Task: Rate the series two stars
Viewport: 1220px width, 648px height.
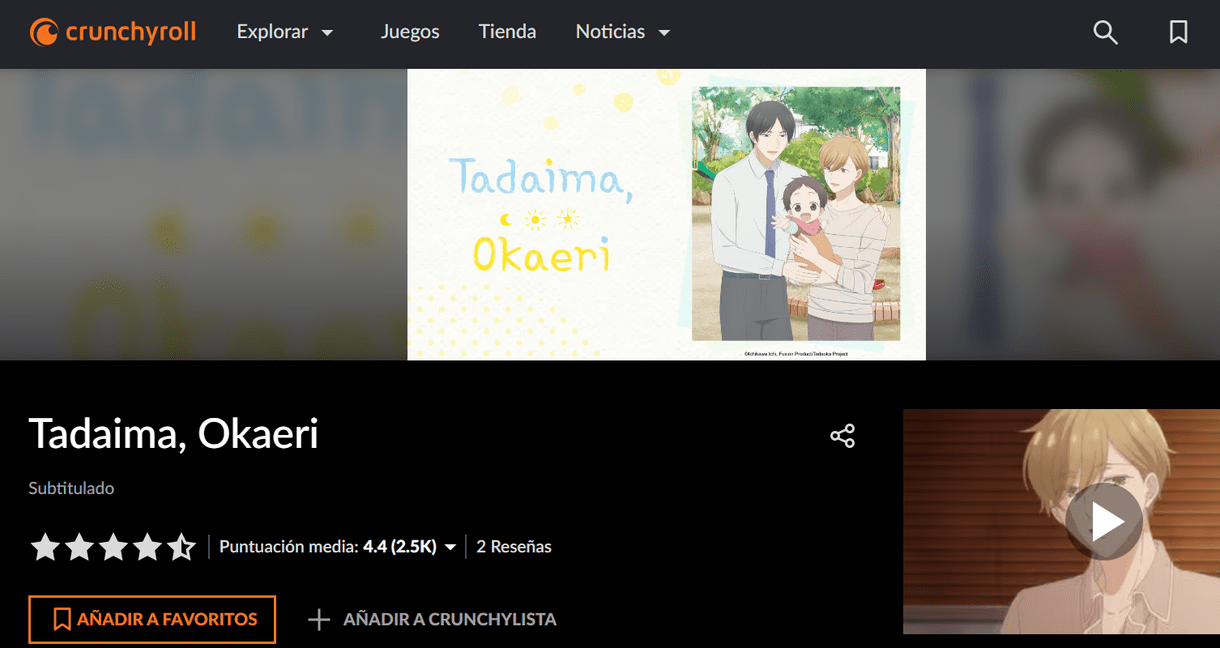Action: [79, 547]
